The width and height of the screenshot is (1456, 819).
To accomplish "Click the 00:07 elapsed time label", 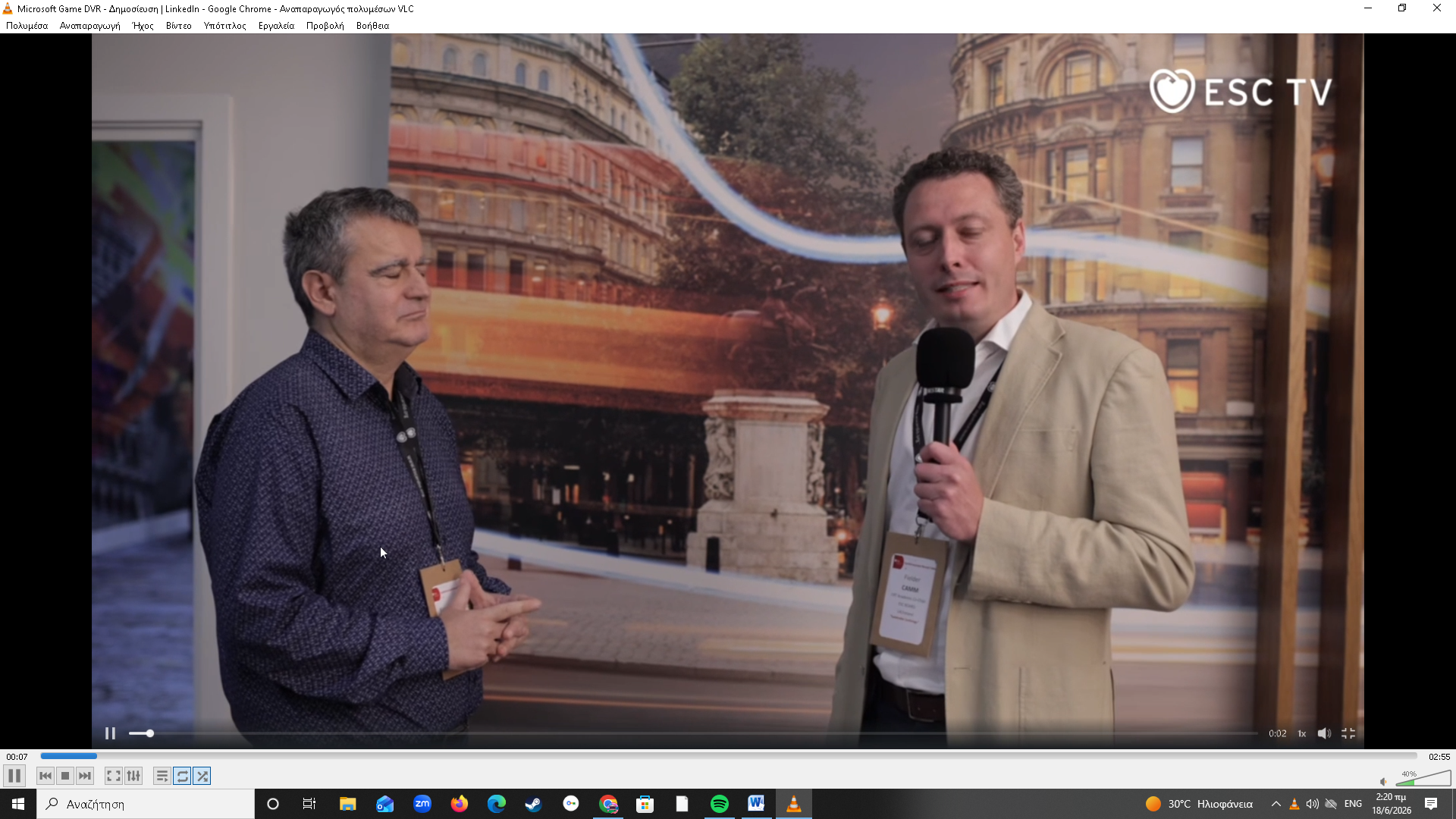I will [x=17, y=757].
